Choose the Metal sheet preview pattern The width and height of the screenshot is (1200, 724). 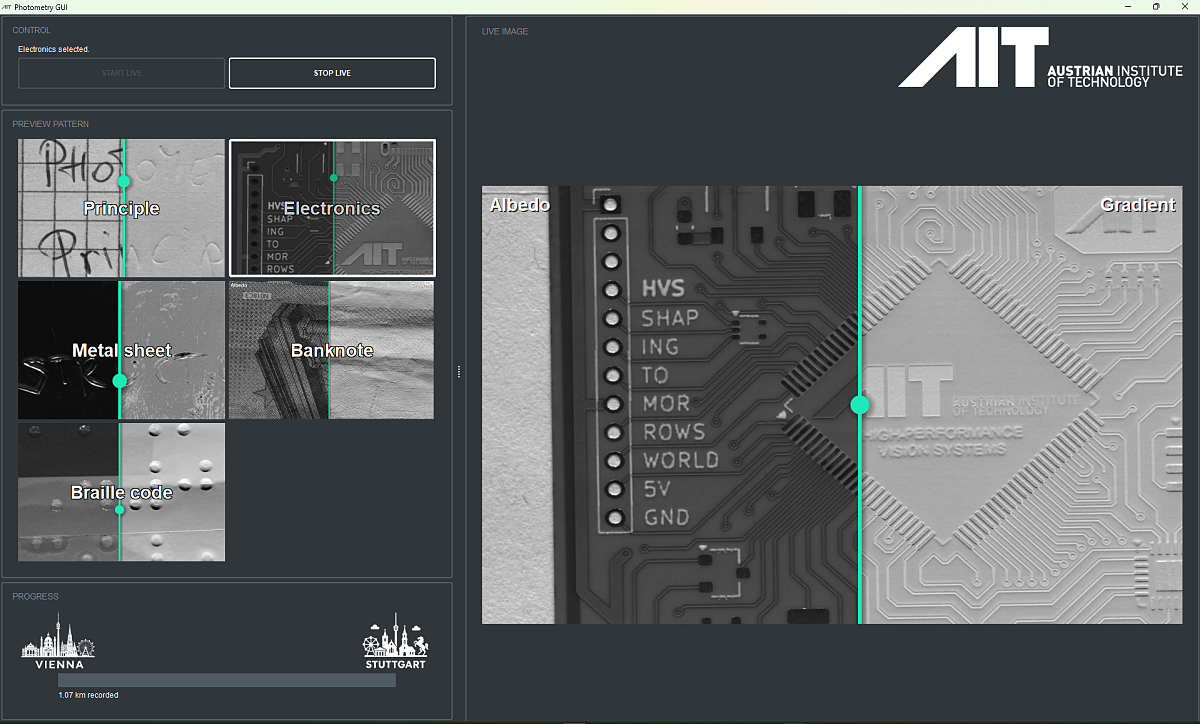[121, 350]
